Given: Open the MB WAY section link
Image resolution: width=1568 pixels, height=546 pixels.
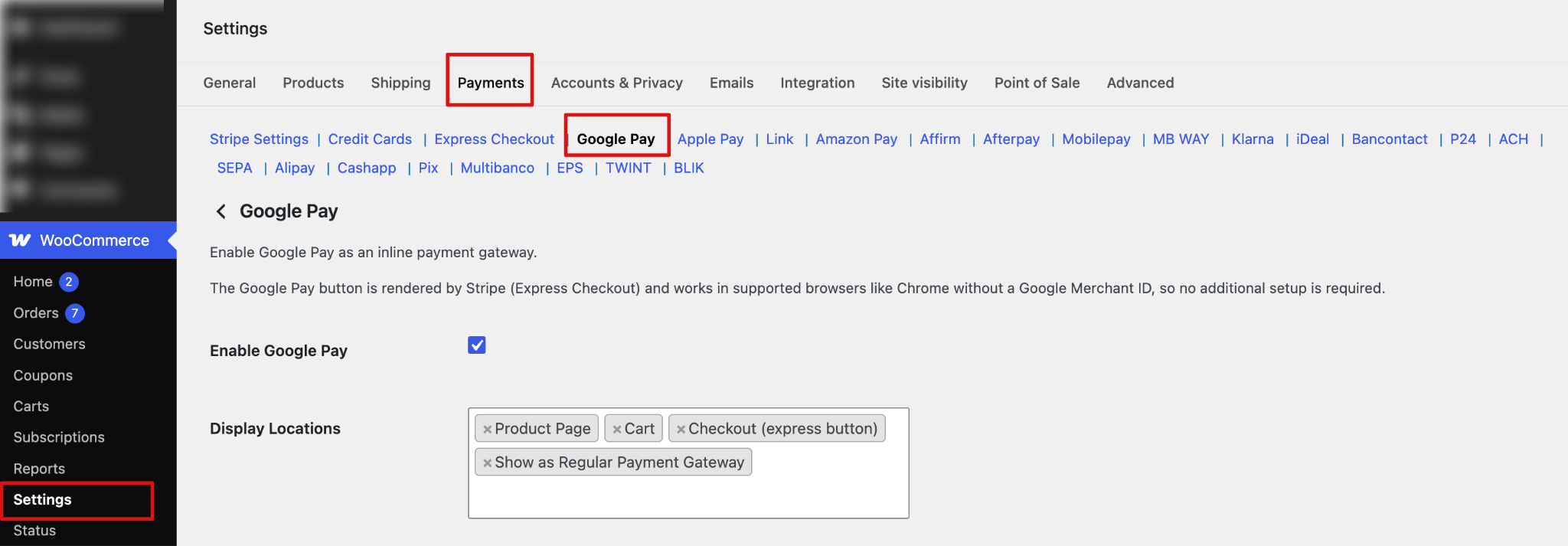Looking at the screenshot, I should [x=1181, y=139].
